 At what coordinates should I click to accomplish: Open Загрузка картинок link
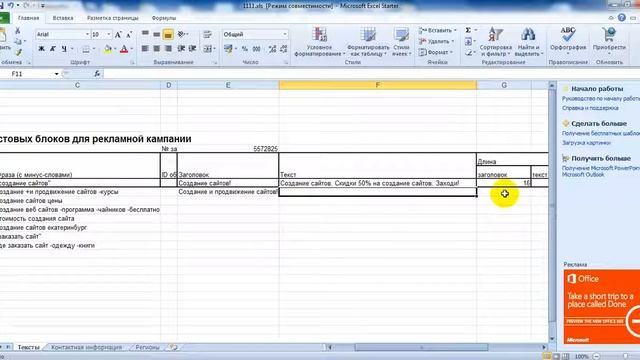click(x=587, y=143)
